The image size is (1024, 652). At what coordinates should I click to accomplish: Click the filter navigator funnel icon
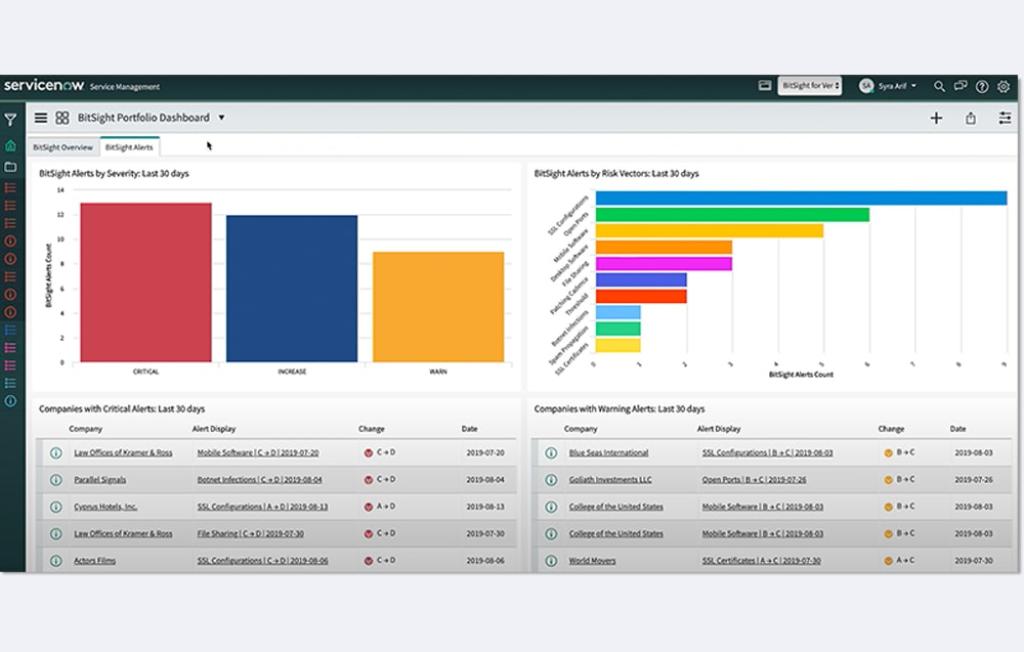point(10,119)
